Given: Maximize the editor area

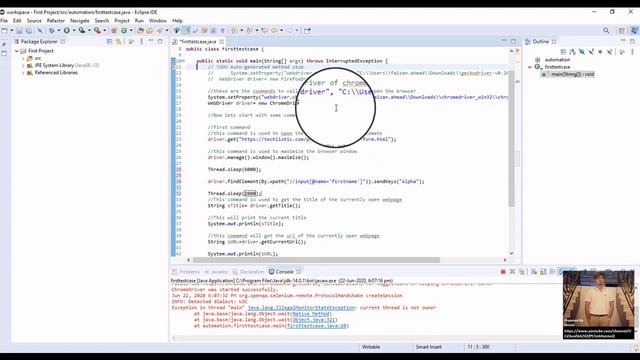Looking at the screenshot, I should coord(513,42).
